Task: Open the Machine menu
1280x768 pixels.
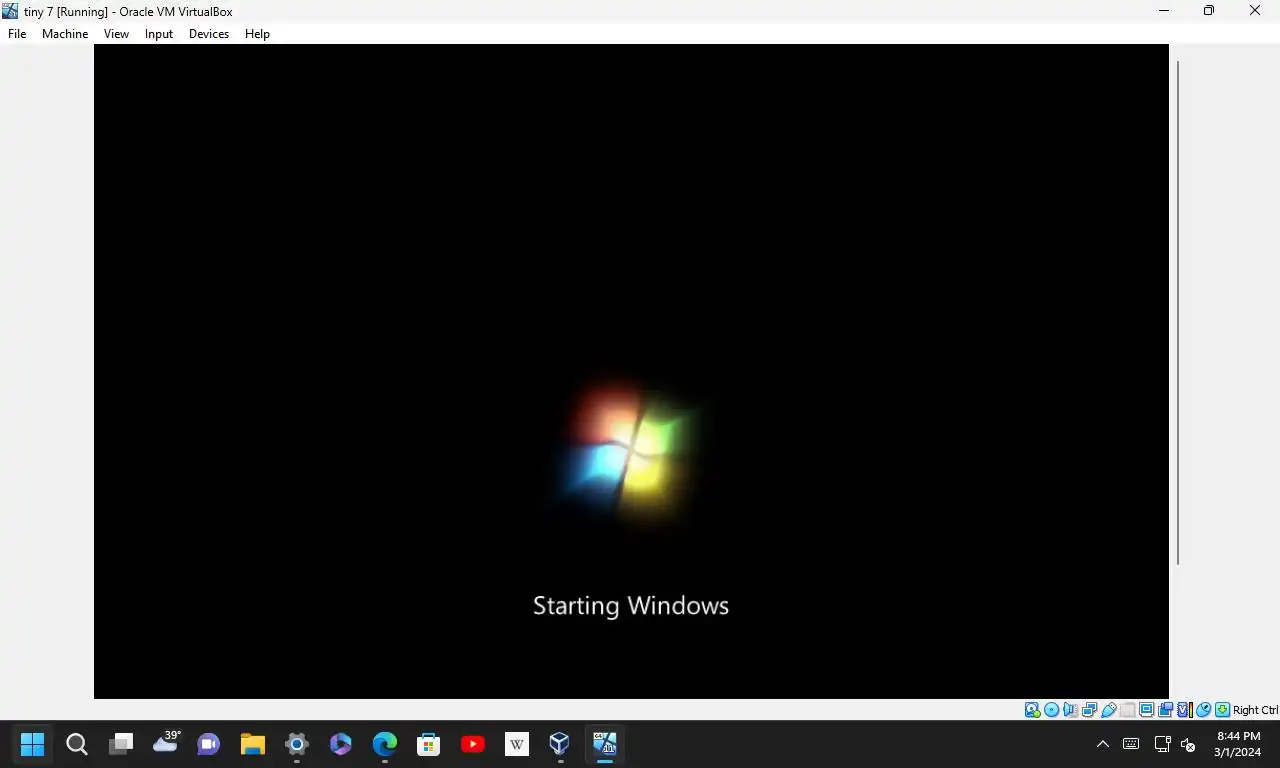Action: (65, 34)
